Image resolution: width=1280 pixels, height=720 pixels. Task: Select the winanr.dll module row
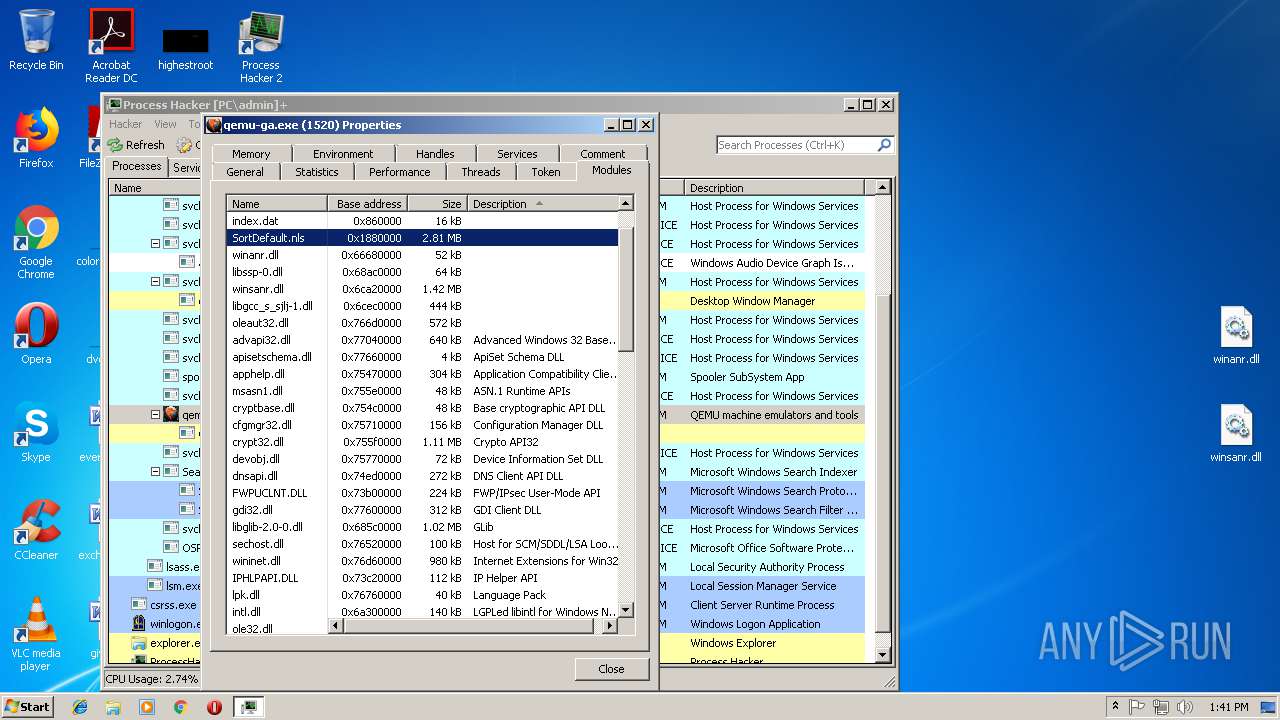pyautogui.click(x=422, y=255)
